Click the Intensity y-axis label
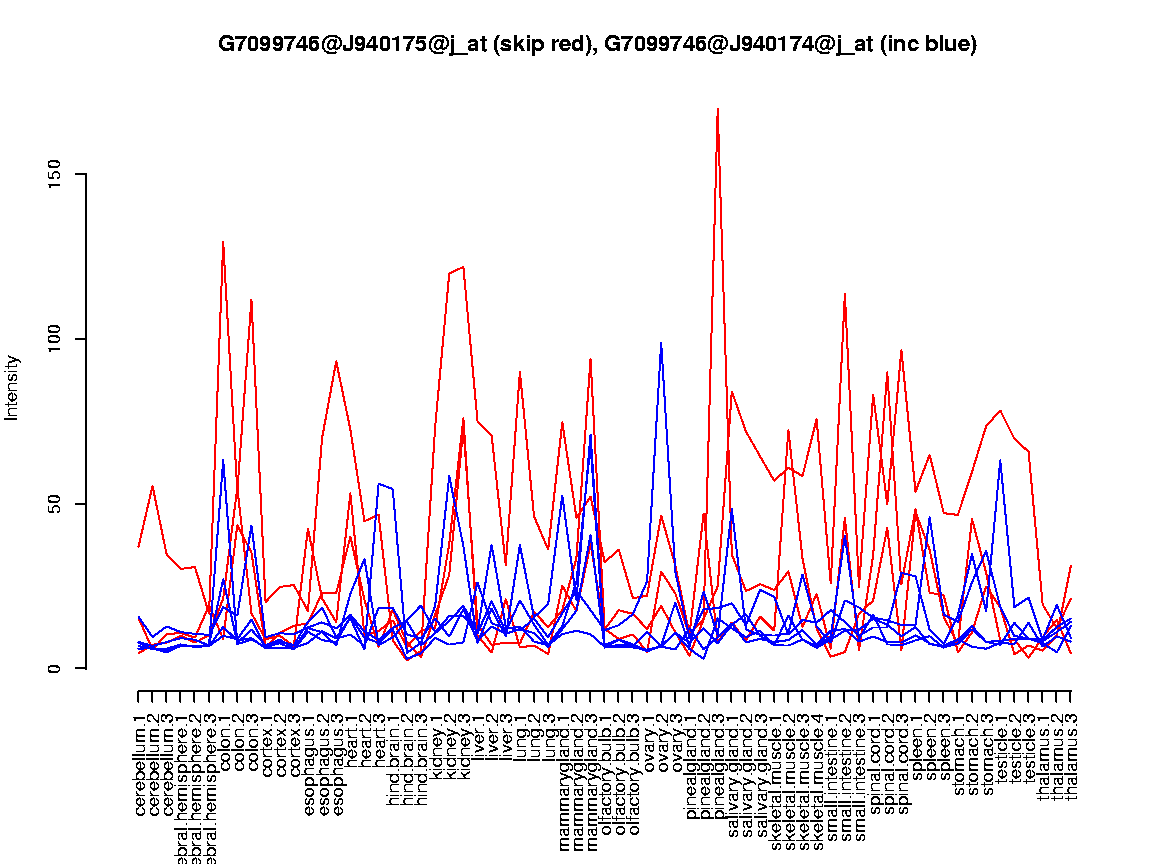Viewport: 1152px width, 864px height. (13, 387)
